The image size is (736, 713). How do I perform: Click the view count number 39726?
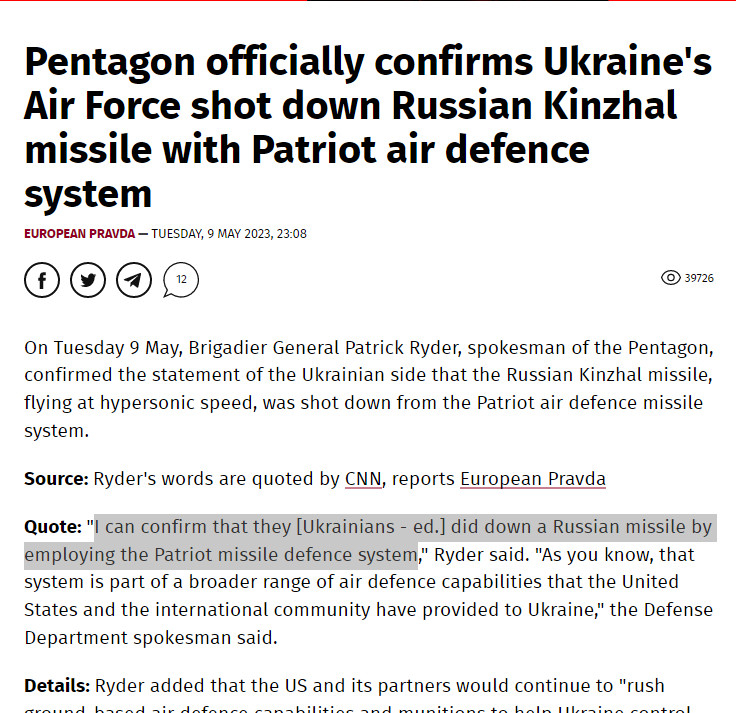[699, 278]
